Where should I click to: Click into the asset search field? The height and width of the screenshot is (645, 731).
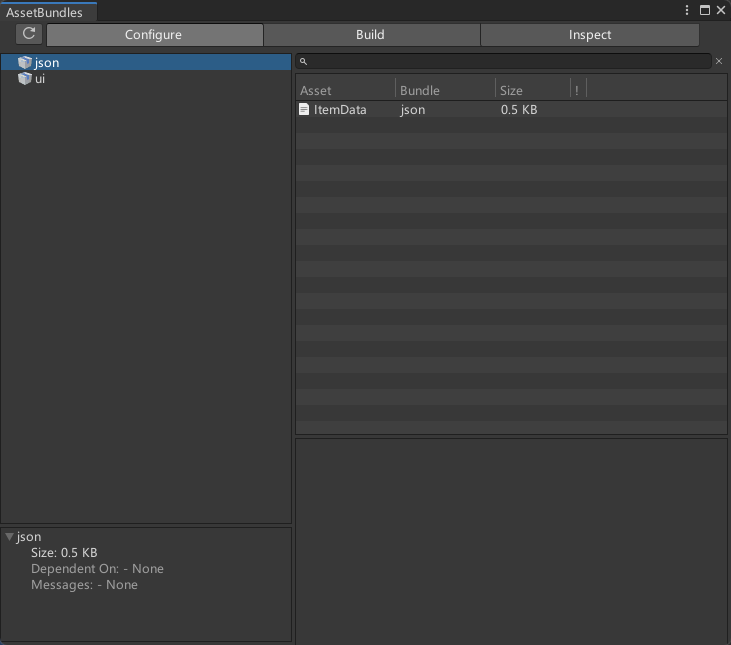(510, 62)
